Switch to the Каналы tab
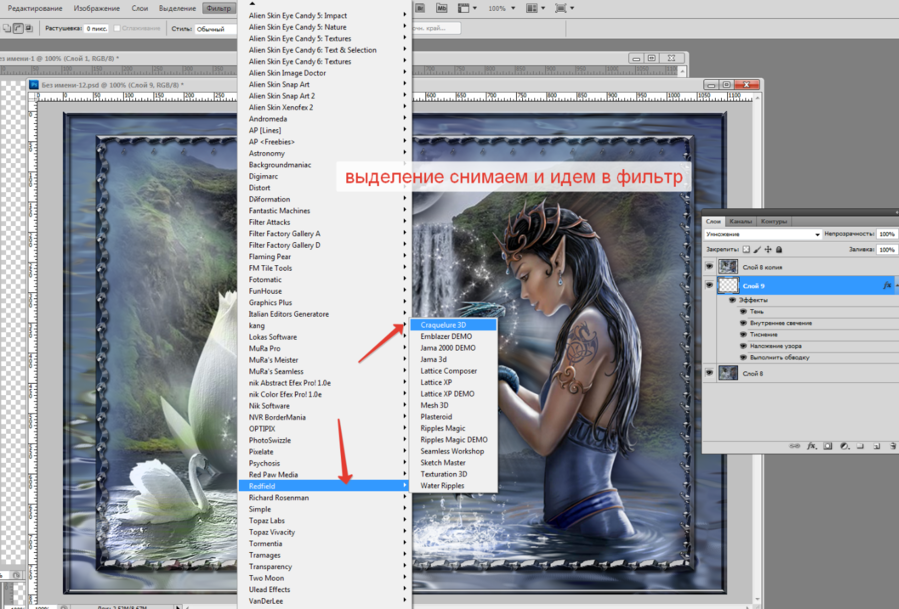Image resolution: width=899 pixels, height=609 pixels. (741, 221)
